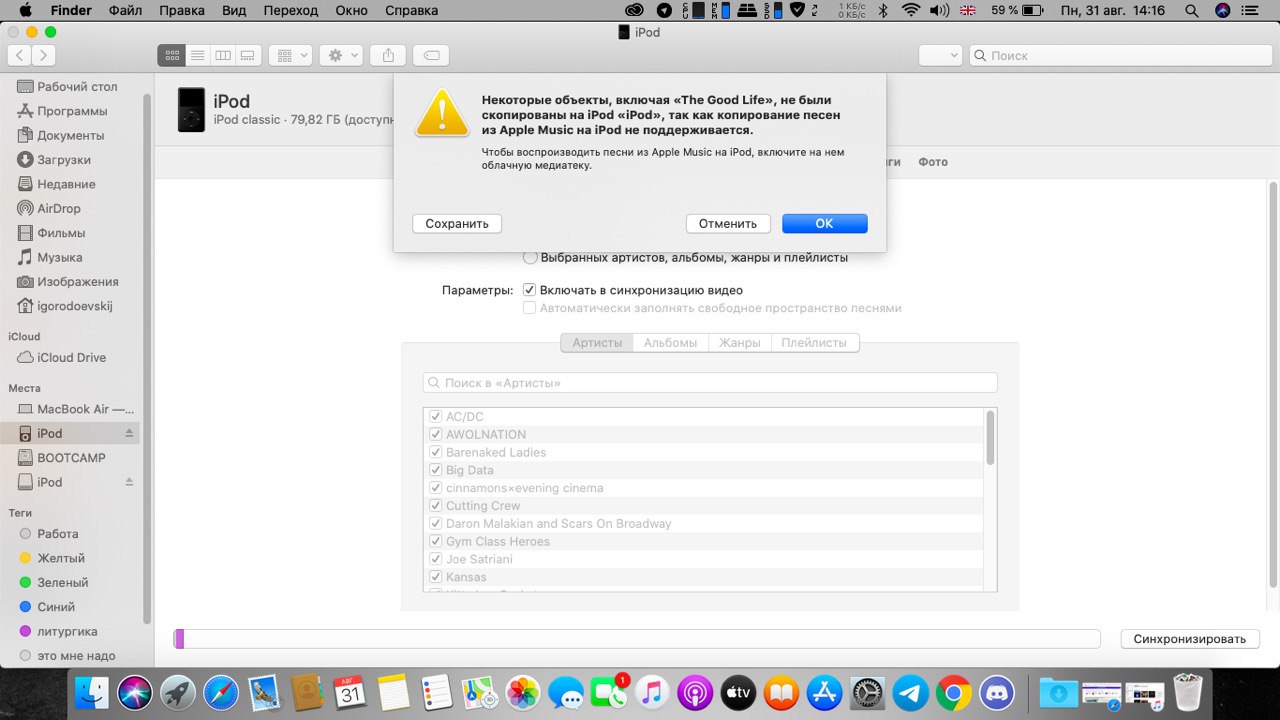Viewport: 1280px width, 720px height.
Task: Click the Finder forward navigation arrow
Action: click(x=43, y=56)
